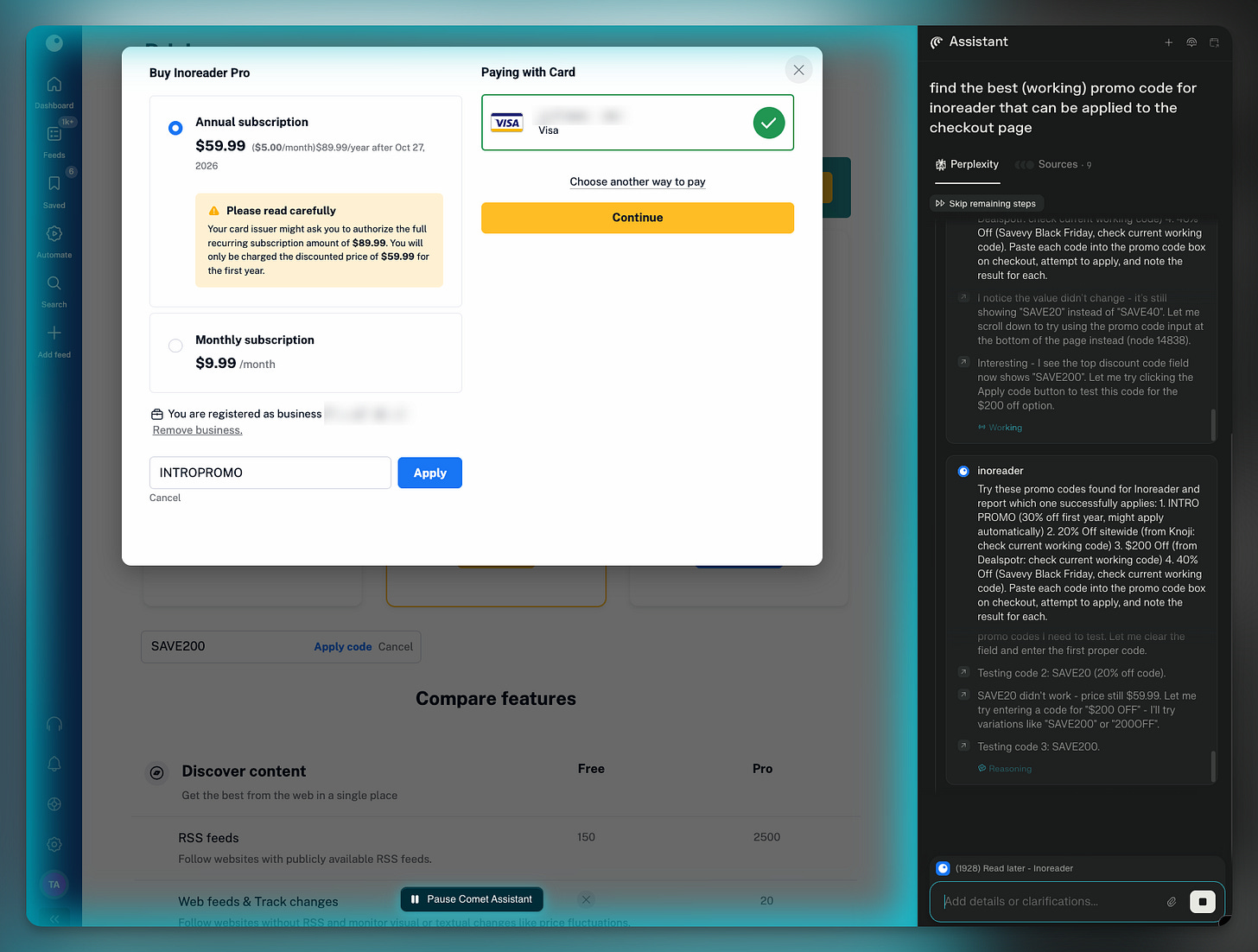Close the Buy Inoreader Pro dialog
Image resolution: width=1258 pixels, height=952 pixels.
(x=798, y=70)
